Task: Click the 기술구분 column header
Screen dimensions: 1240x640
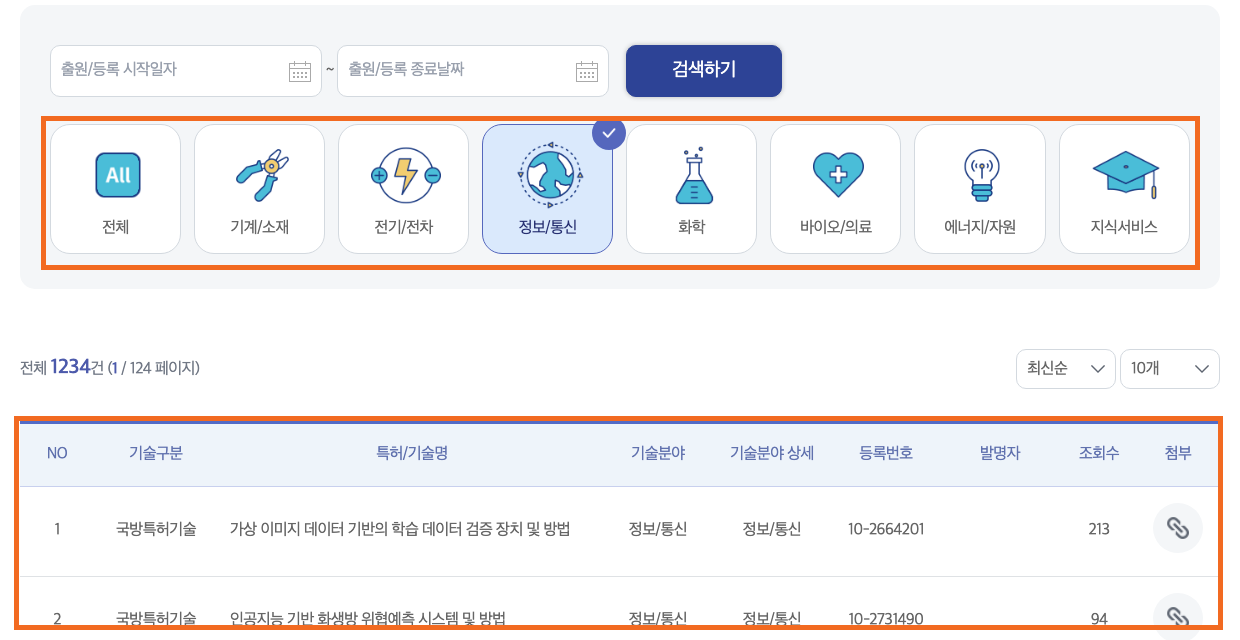Action: click(156, 453)
